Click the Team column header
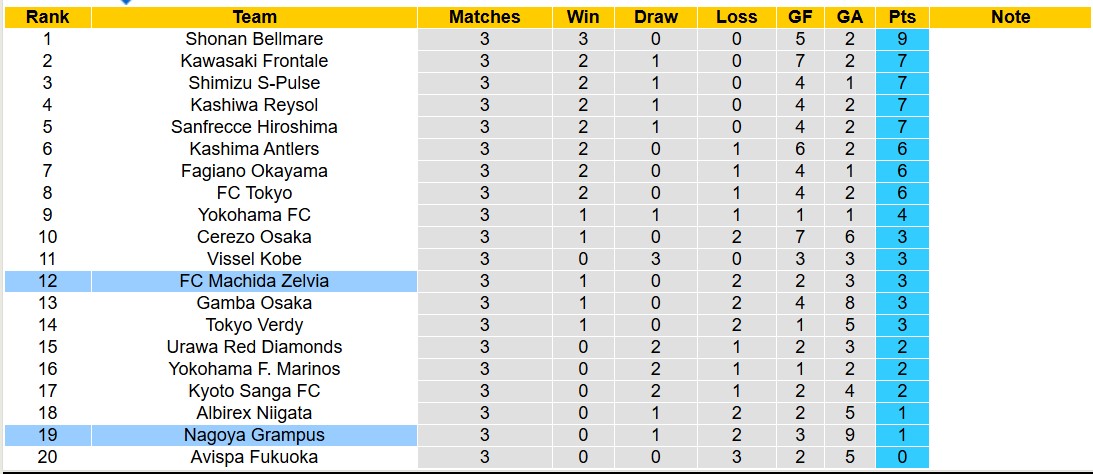Image resolution: width=1093 pixels, height=474 pixels. click(x=254, y=17)
